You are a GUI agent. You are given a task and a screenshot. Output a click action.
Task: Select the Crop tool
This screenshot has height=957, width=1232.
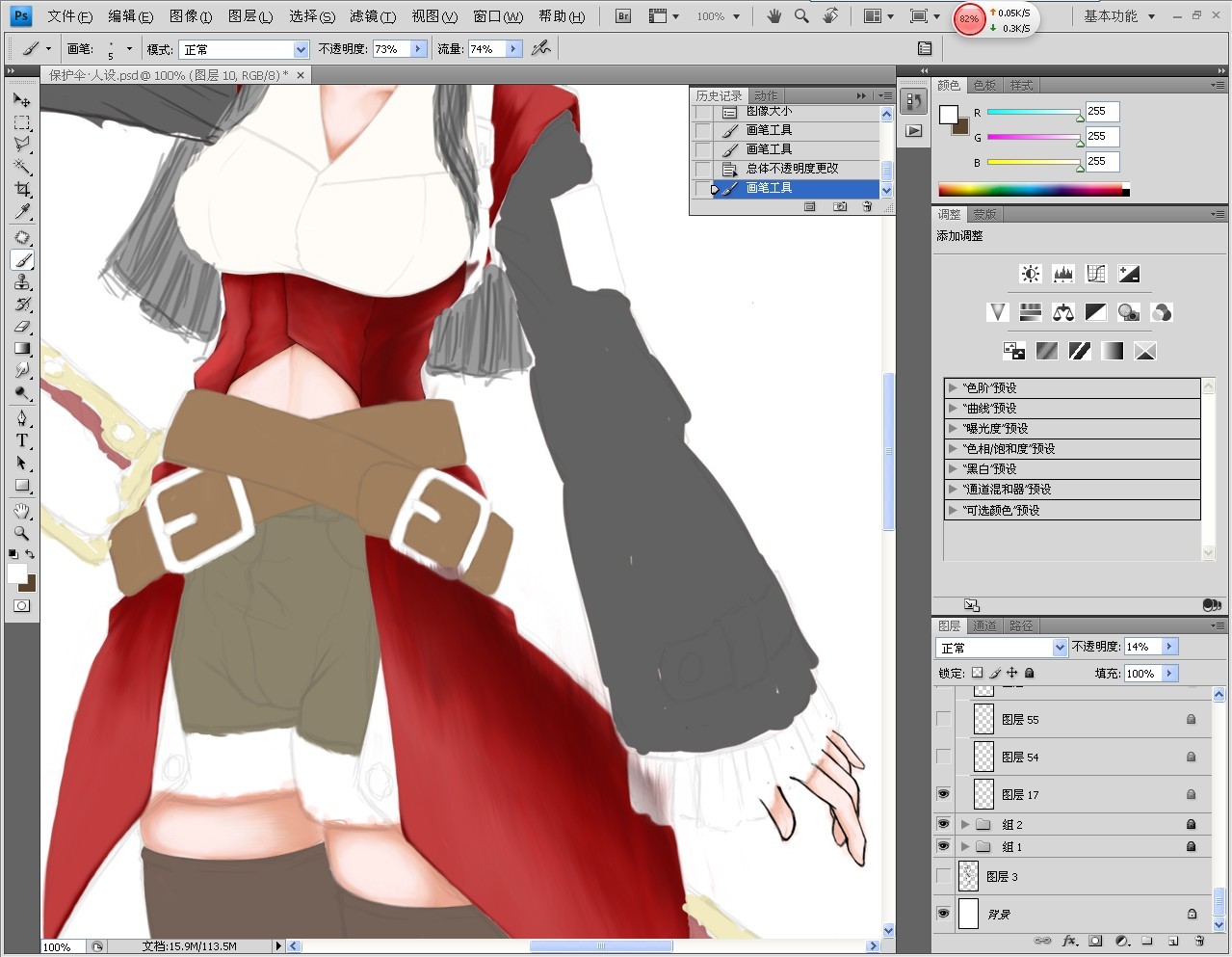[x=21, y=189]
